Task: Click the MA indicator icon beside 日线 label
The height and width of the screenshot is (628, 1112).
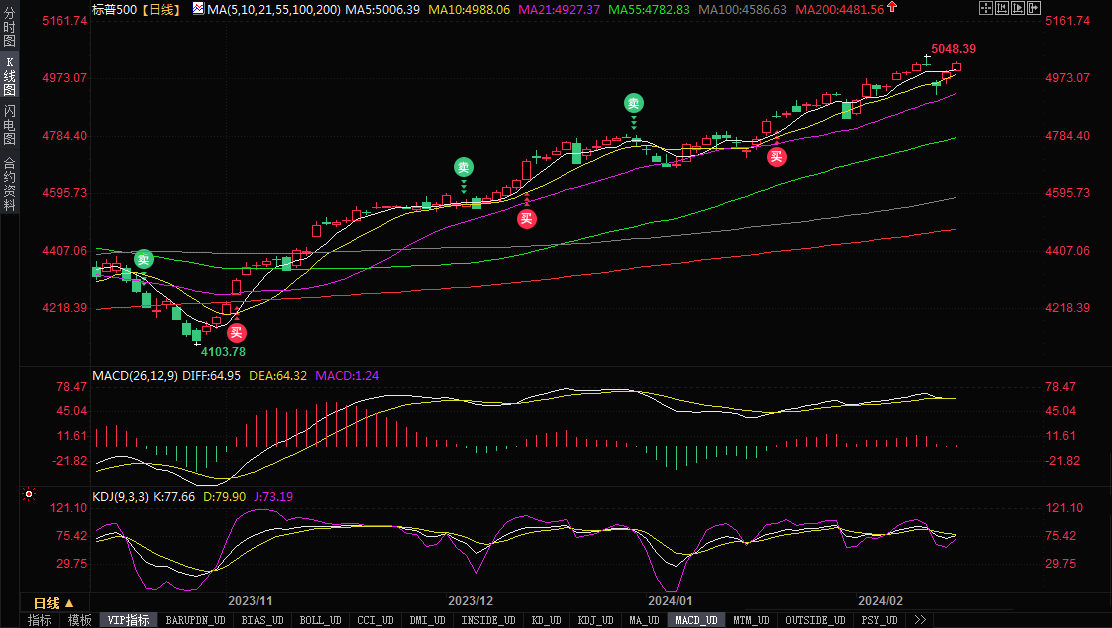Action: 197,9
